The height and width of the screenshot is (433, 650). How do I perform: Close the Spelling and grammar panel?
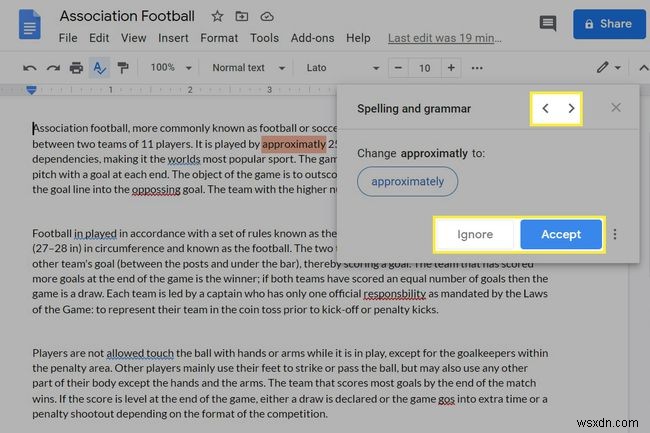pos(616,108)
